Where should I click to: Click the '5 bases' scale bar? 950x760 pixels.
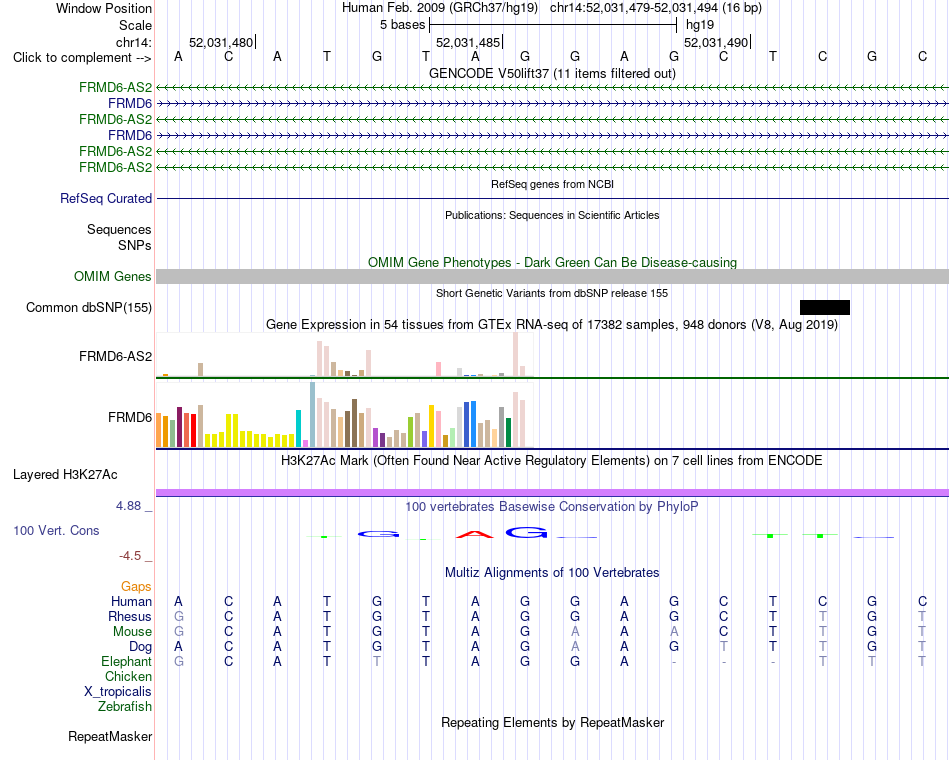(553, 25)
